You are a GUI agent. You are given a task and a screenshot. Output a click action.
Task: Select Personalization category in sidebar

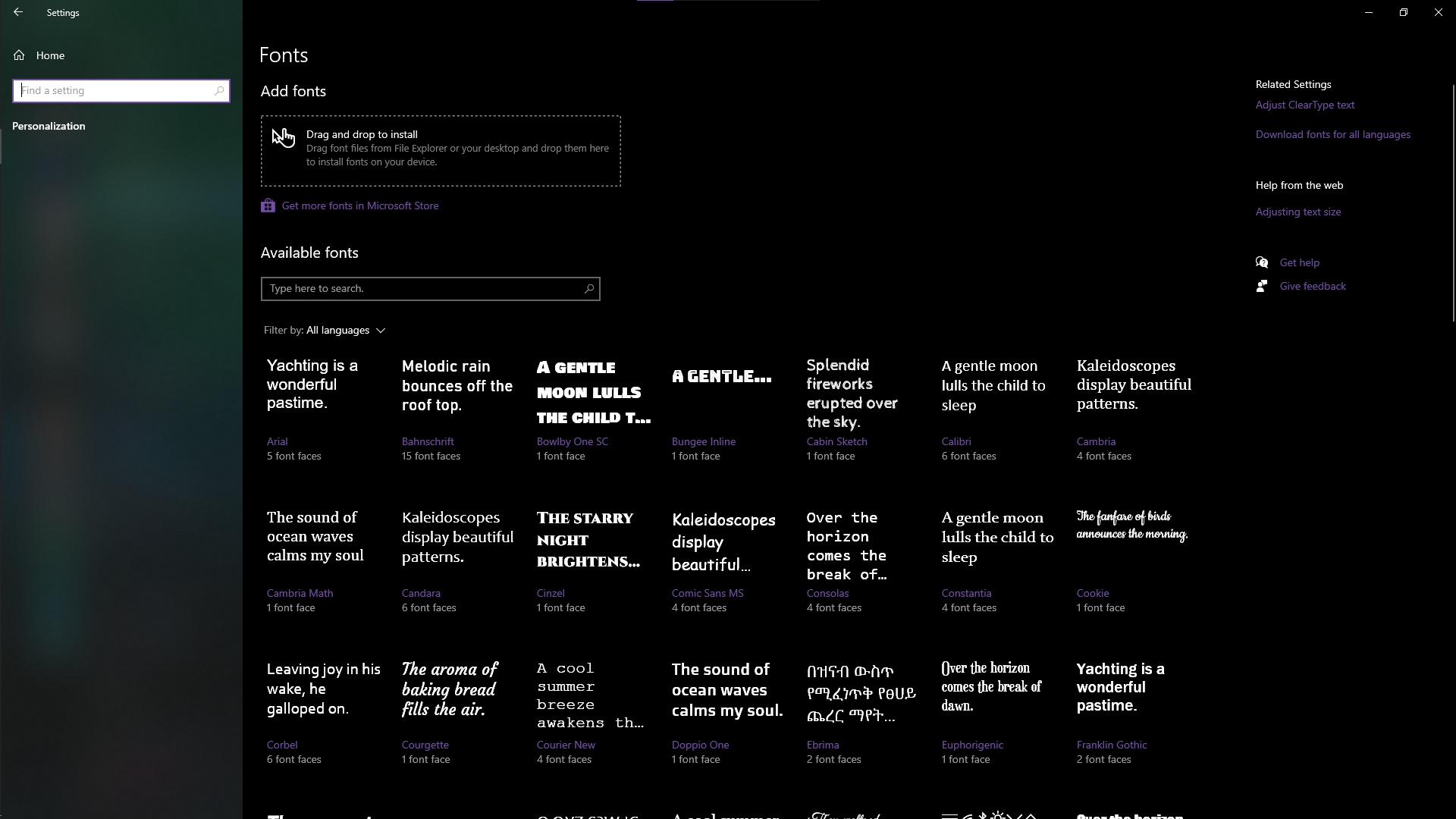(x=49, y=126)
